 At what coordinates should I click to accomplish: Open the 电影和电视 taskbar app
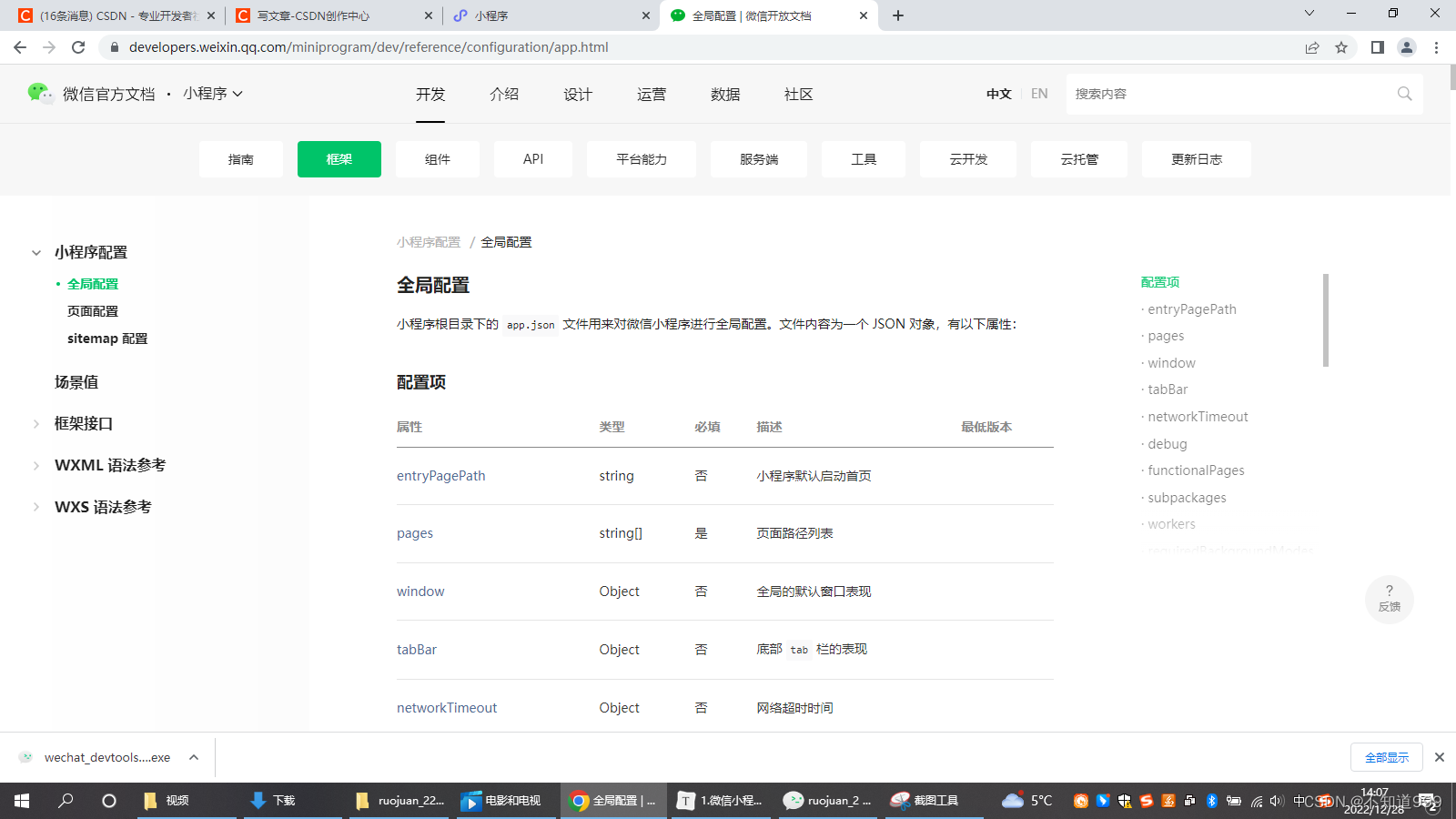(x=506, y=801)
